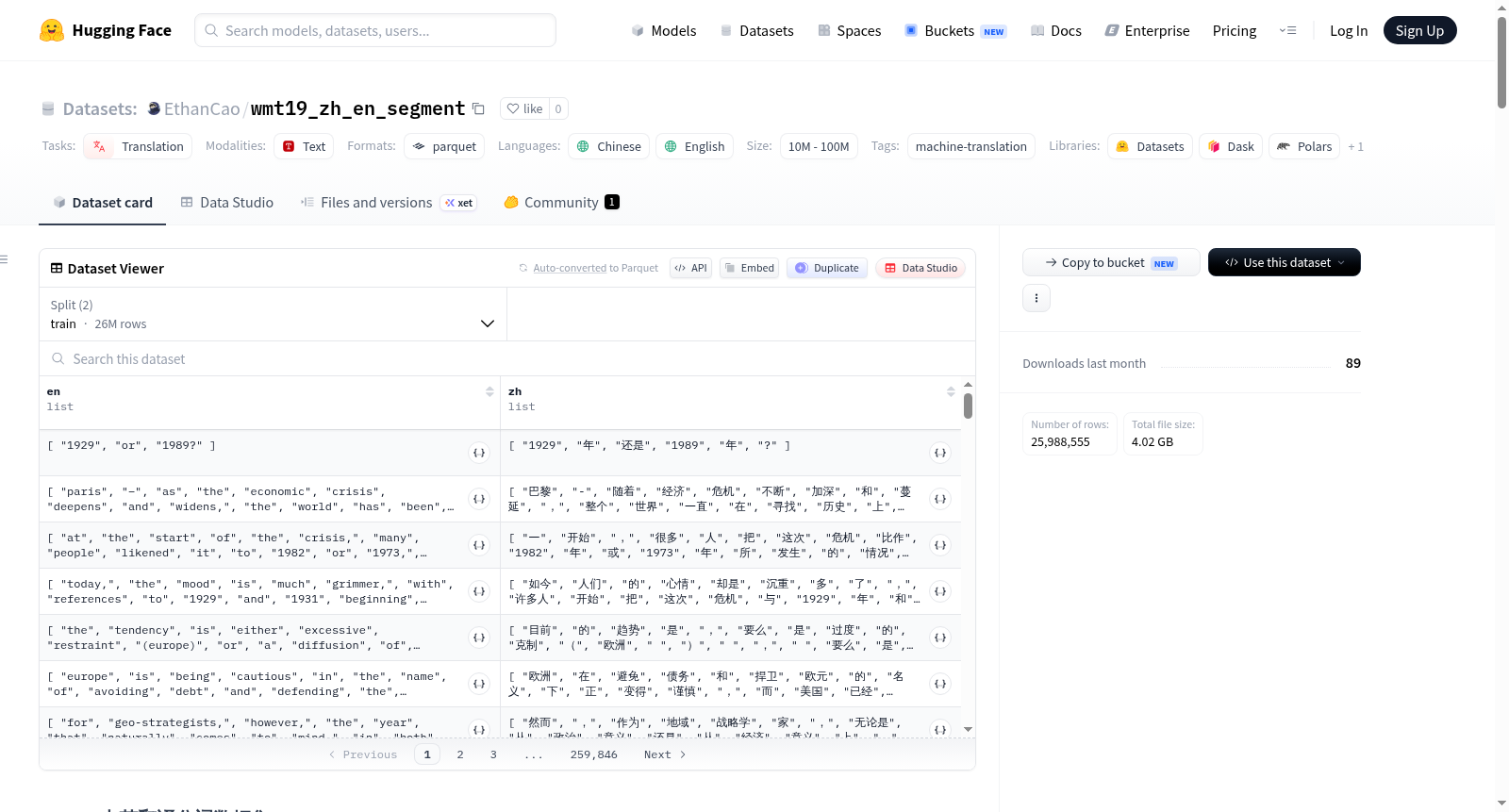Go to page 2 of dataset viewer
This screenshot has width=1509, height=812.
[x=460, y=754]
